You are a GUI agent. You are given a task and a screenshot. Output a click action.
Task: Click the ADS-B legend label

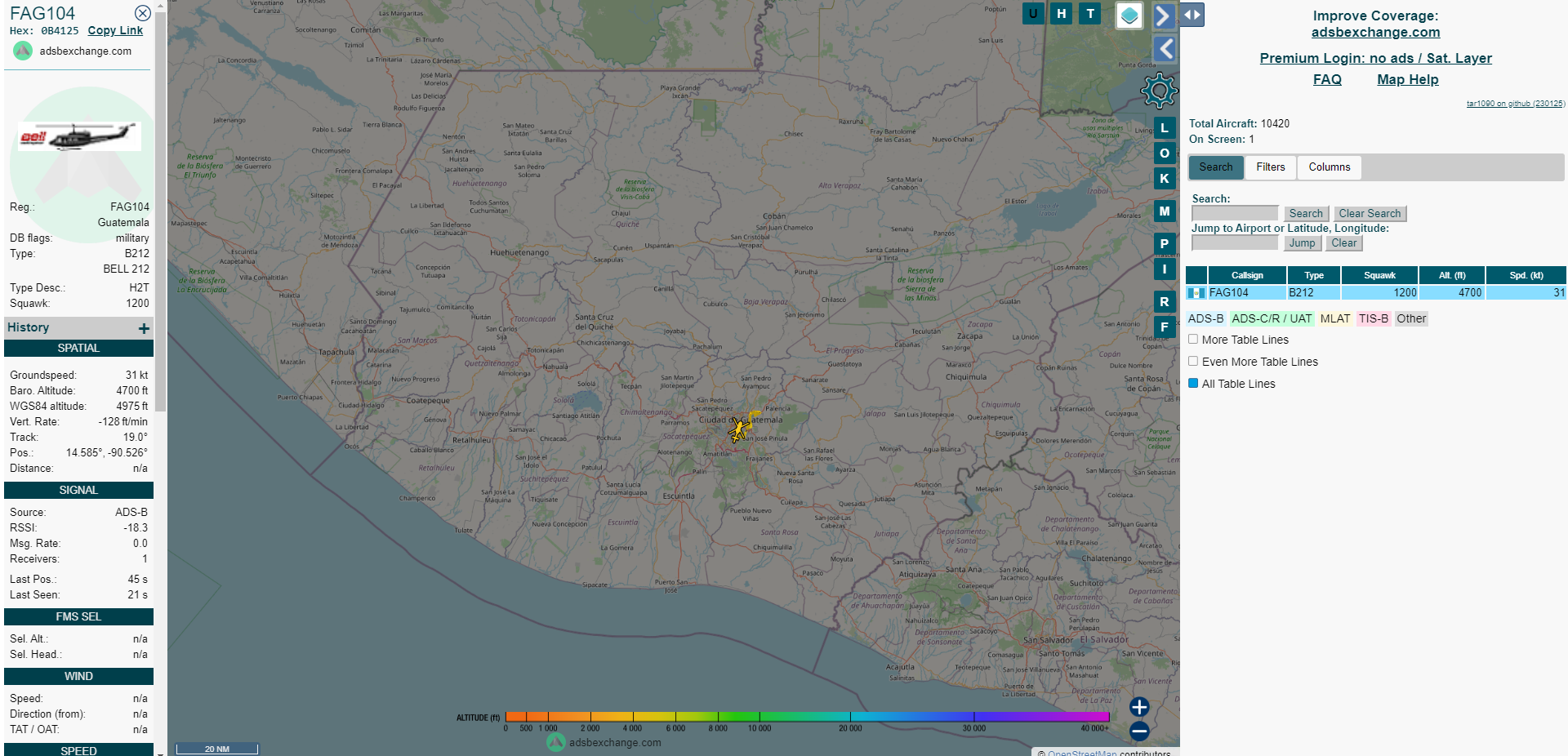[1205, 319]
